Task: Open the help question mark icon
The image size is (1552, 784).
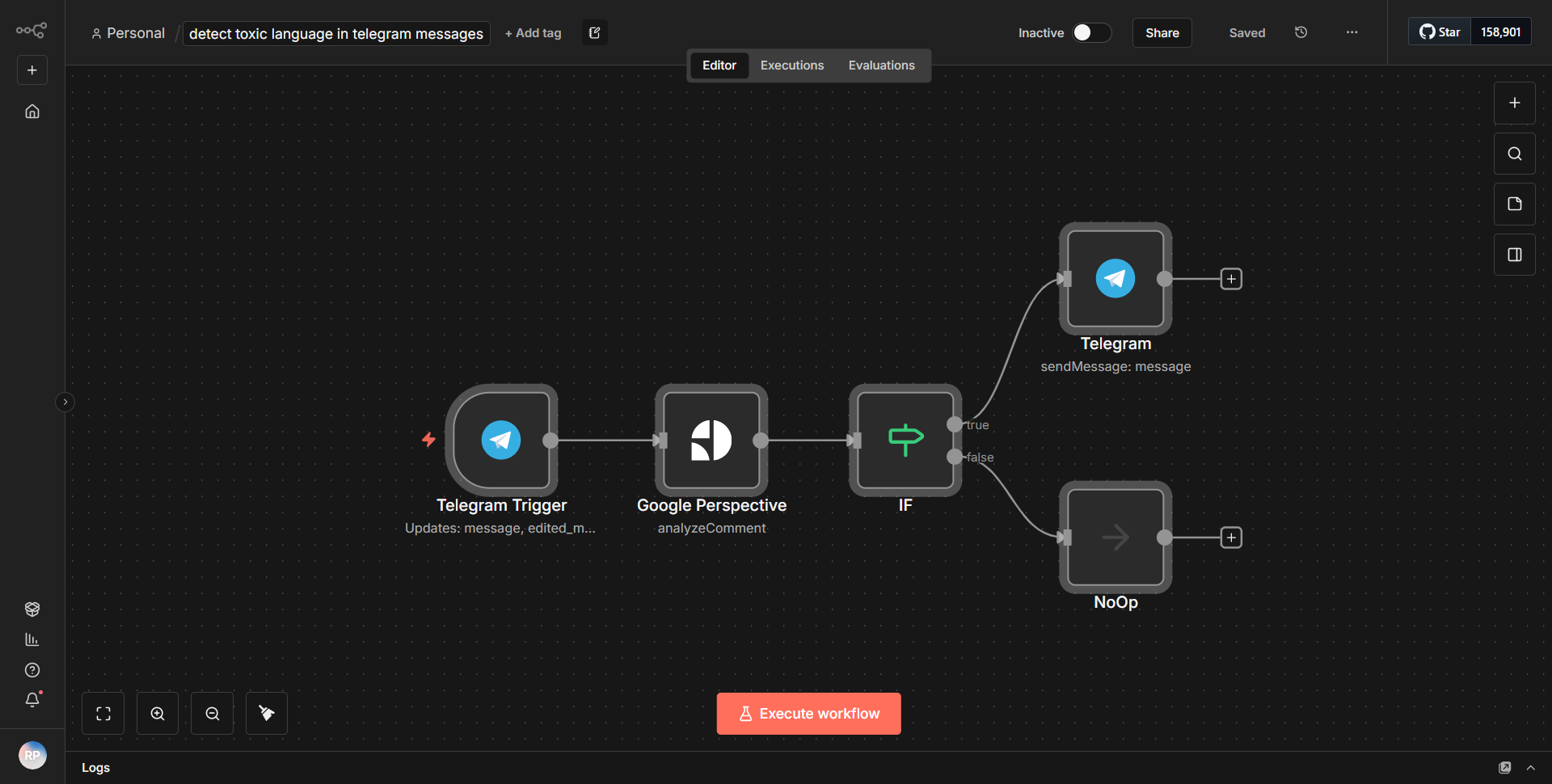Action: (32, 670)
